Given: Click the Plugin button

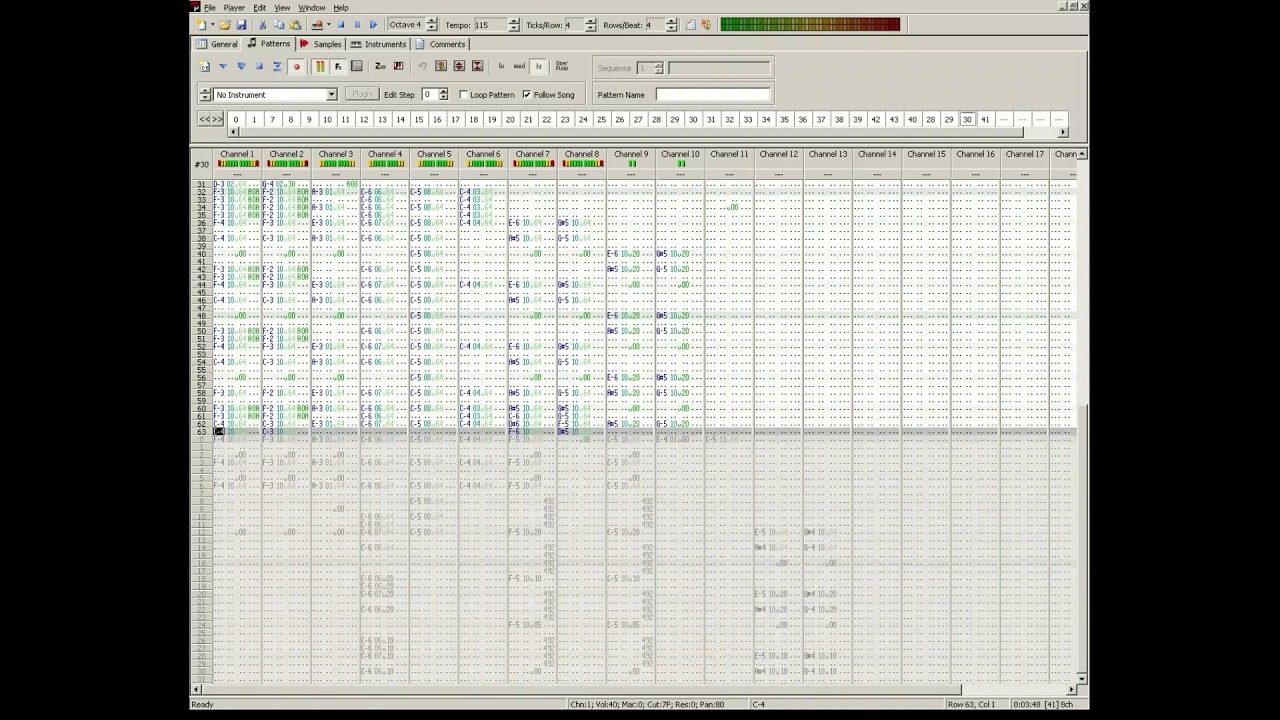Looking at the screenshot, I should pos(361,95).
